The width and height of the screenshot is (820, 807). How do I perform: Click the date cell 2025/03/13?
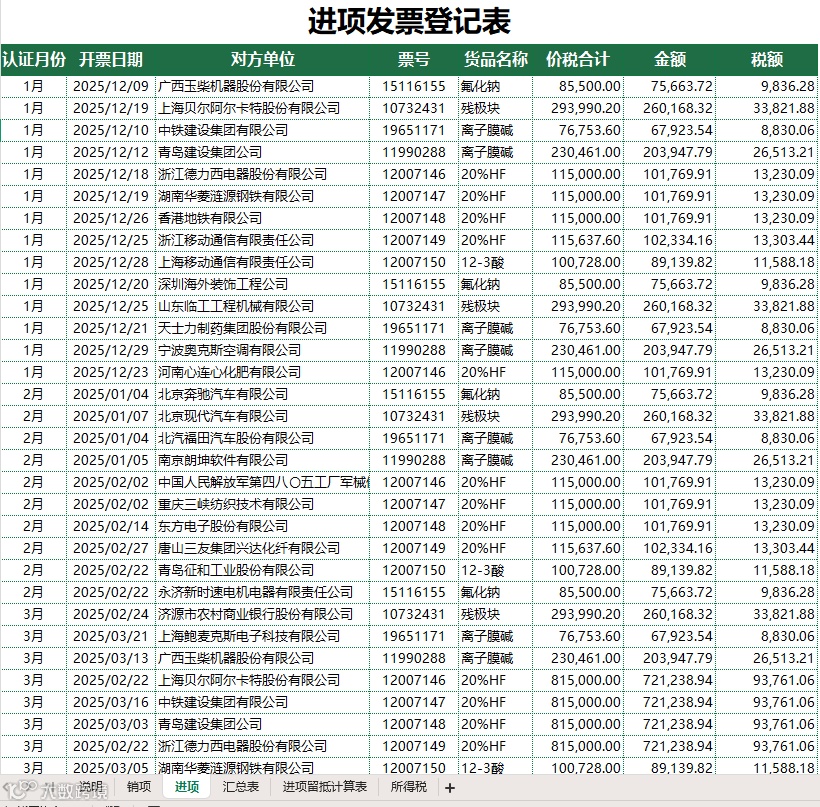[x=111, y=658]
